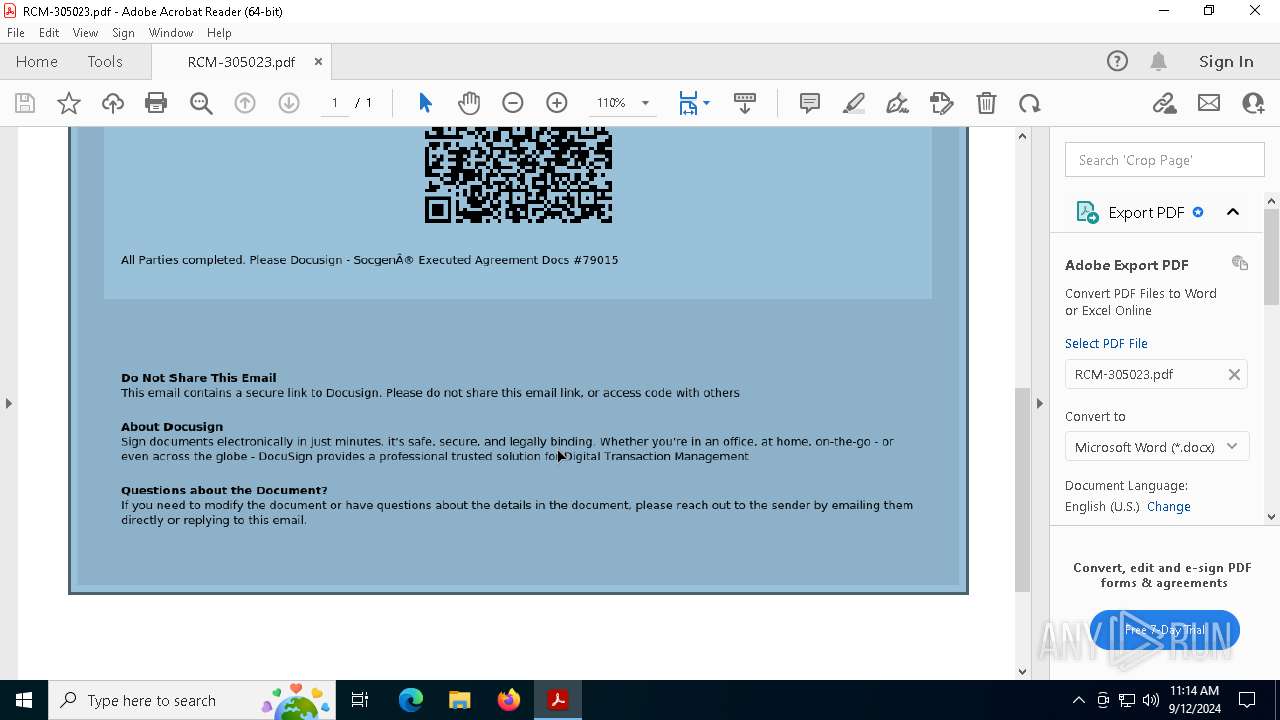Viewport: 1280px width, 720px height.
Task: Open the Window menu
Action: pyautogui.click(x=171, y=33)
